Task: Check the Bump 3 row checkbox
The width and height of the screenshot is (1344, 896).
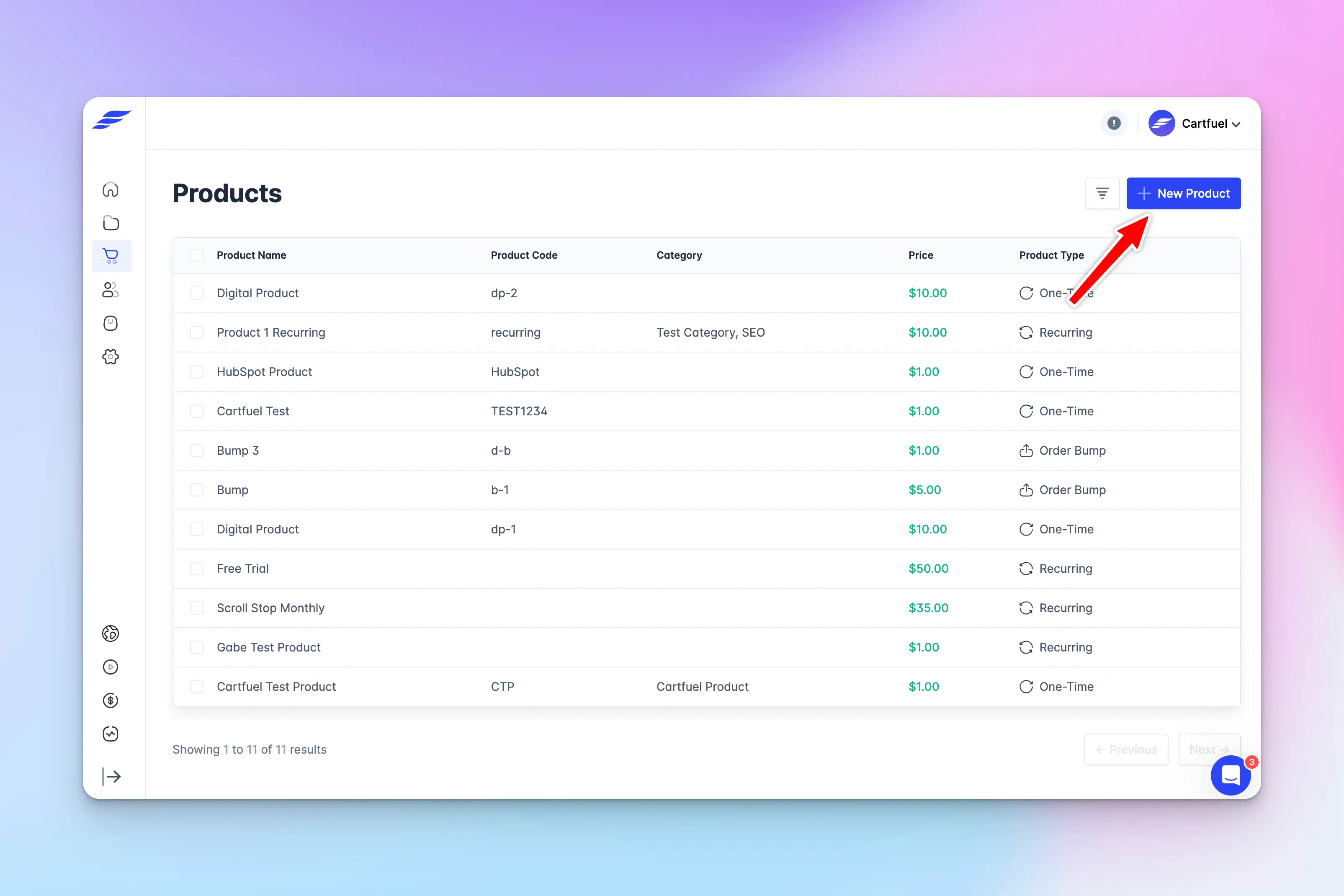Action: point(196,450)
